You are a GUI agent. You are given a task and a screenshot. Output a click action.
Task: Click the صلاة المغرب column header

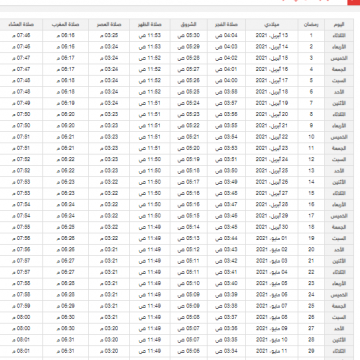point(66,24)
